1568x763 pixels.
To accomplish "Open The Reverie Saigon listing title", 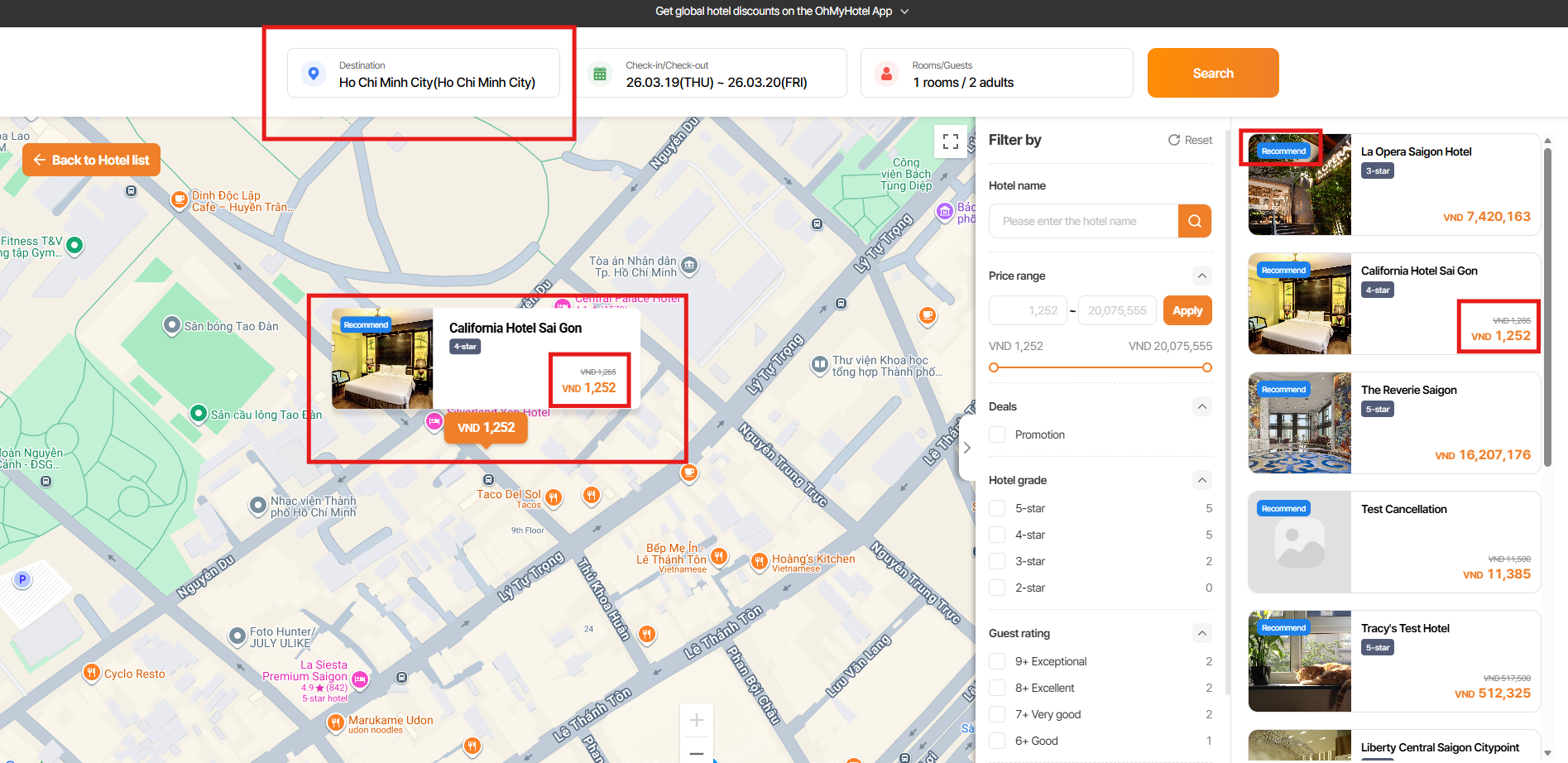I will coord(1408,390).
